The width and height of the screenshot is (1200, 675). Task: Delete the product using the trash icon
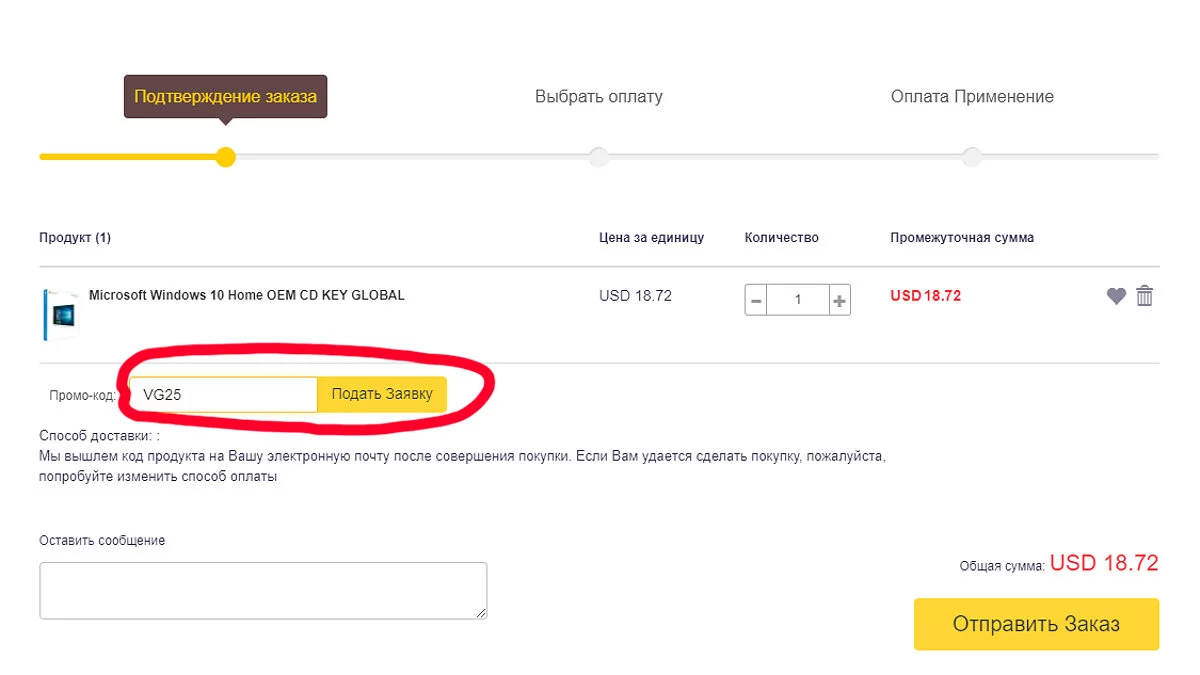pyautogui.click(x=1145, y=296)
